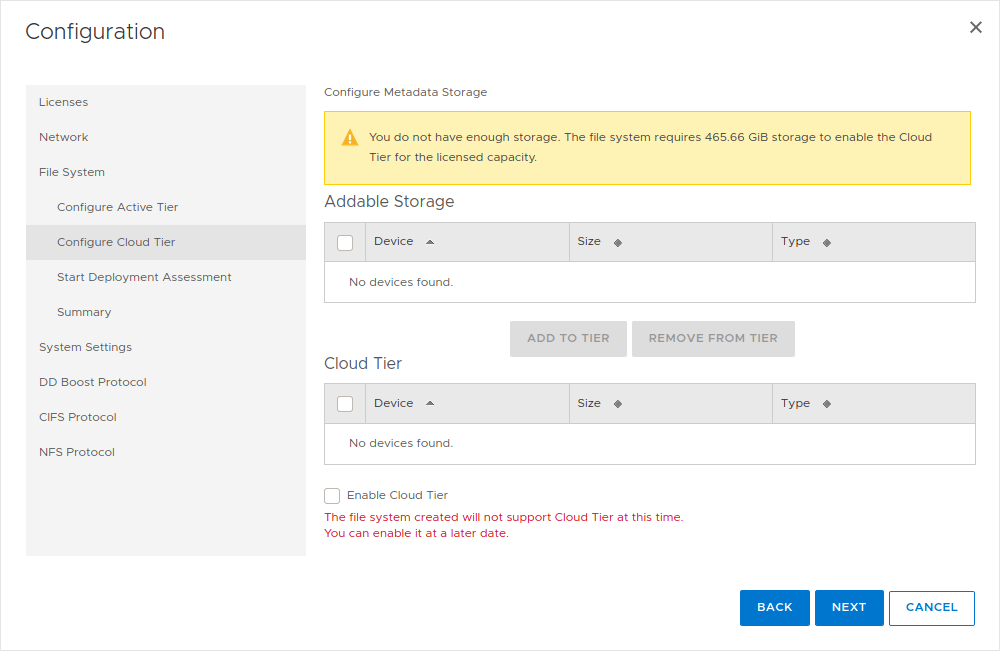Click REMOVE FROM TIER

click(x=713, y=339)
